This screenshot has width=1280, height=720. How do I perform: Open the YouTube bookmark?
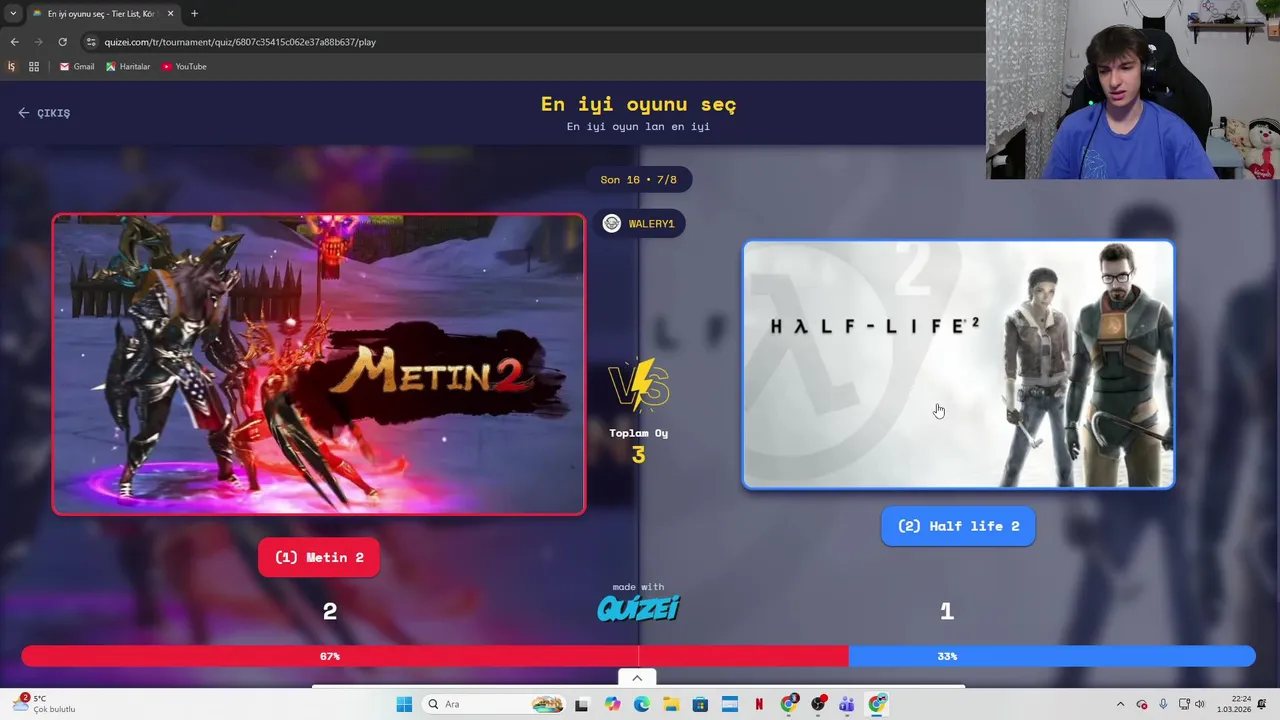184,67
